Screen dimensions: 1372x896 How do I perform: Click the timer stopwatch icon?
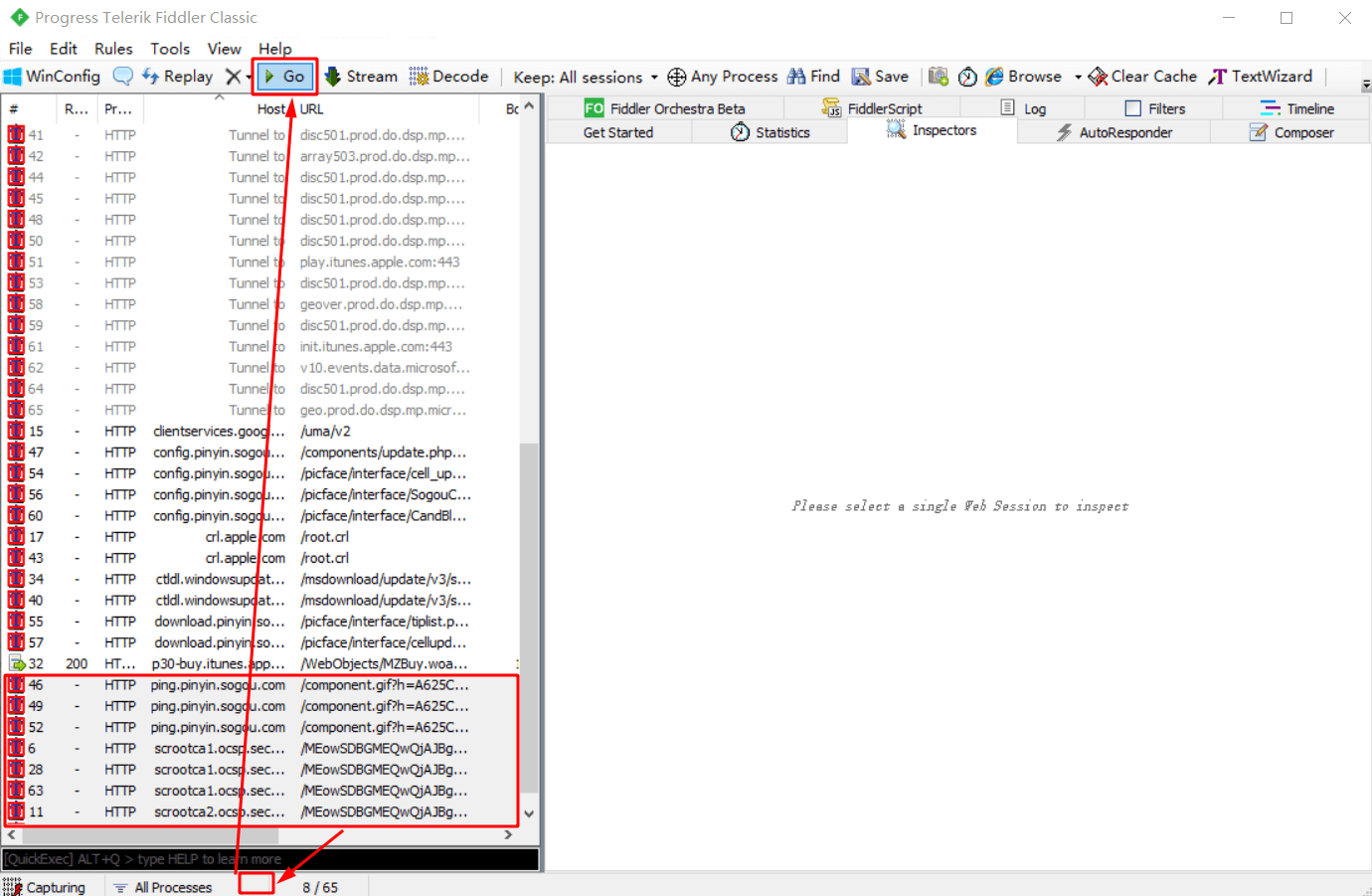967,77
